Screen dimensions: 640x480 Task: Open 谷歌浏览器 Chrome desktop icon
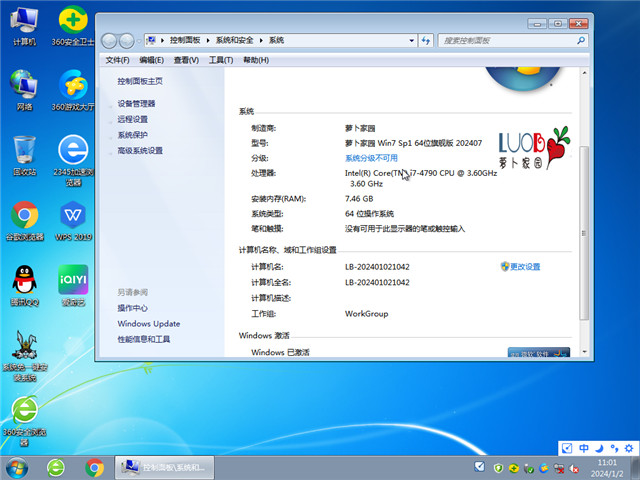pyautogui.click(x=24, y=220)
